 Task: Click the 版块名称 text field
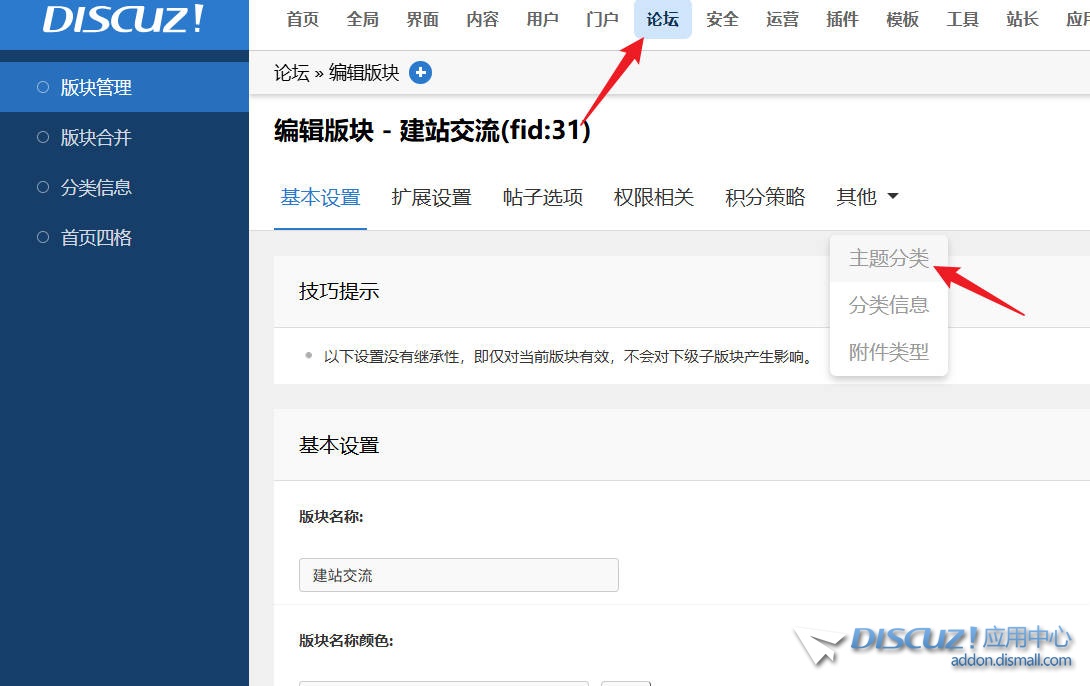[x=458, y=575]
